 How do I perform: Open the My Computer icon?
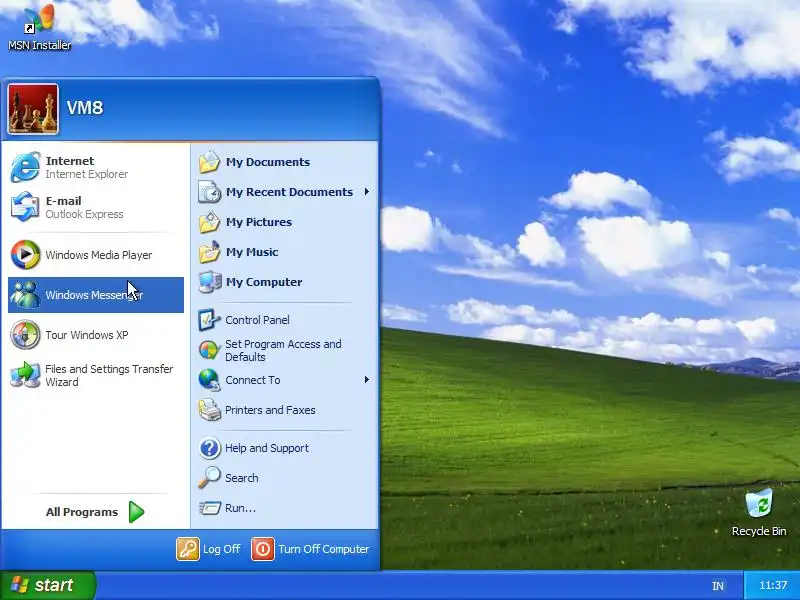209,282
